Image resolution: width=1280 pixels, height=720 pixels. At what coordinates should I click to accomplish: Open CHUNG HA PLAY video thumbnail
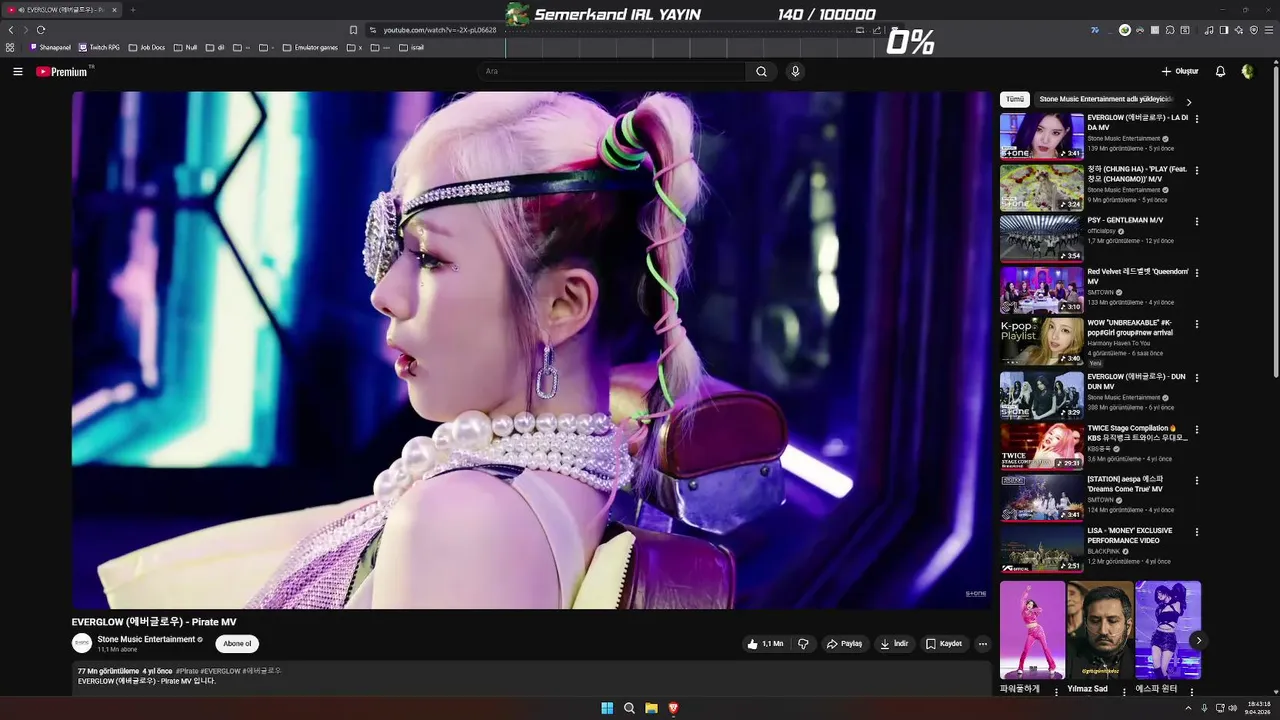tap(1042, 187)
